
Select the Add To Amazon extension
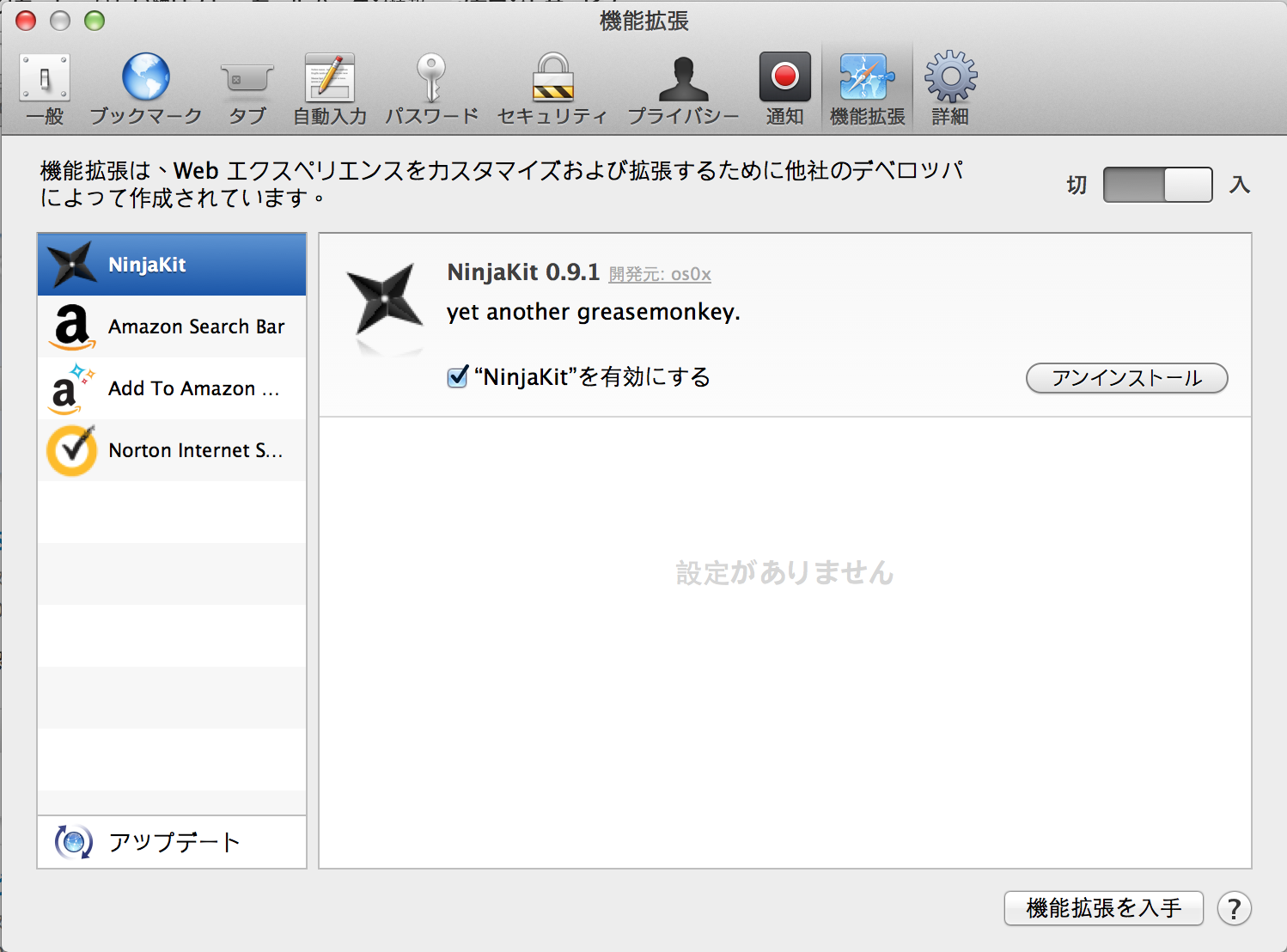tap(172, 388)
